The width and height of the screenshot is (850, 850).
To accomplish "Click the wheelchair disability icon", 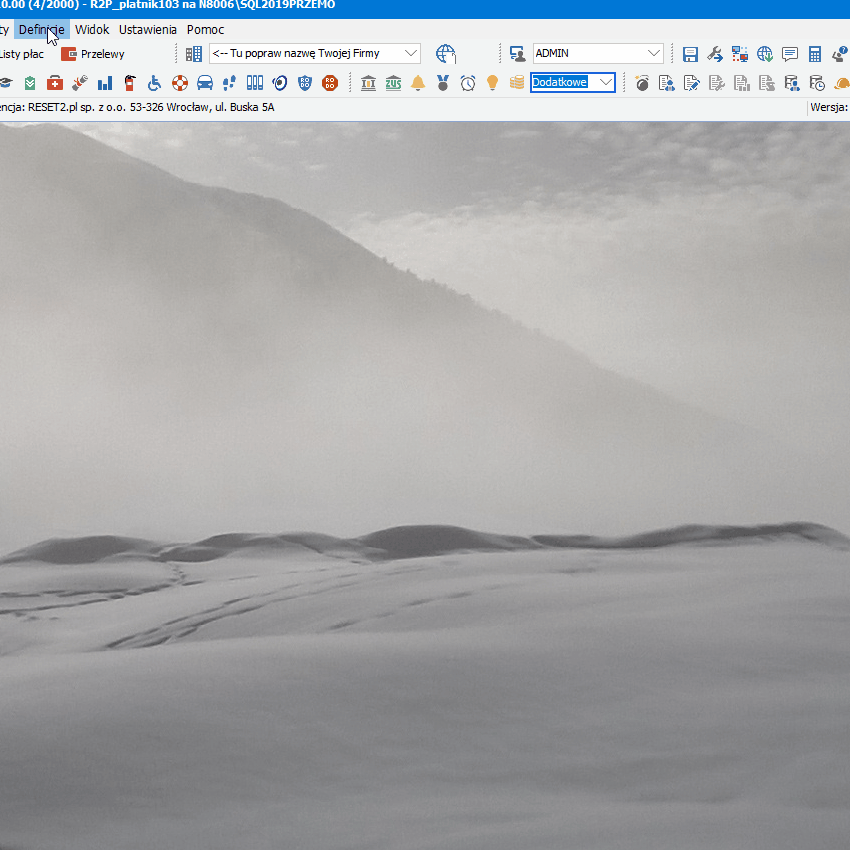I will (x=154, y=83).
